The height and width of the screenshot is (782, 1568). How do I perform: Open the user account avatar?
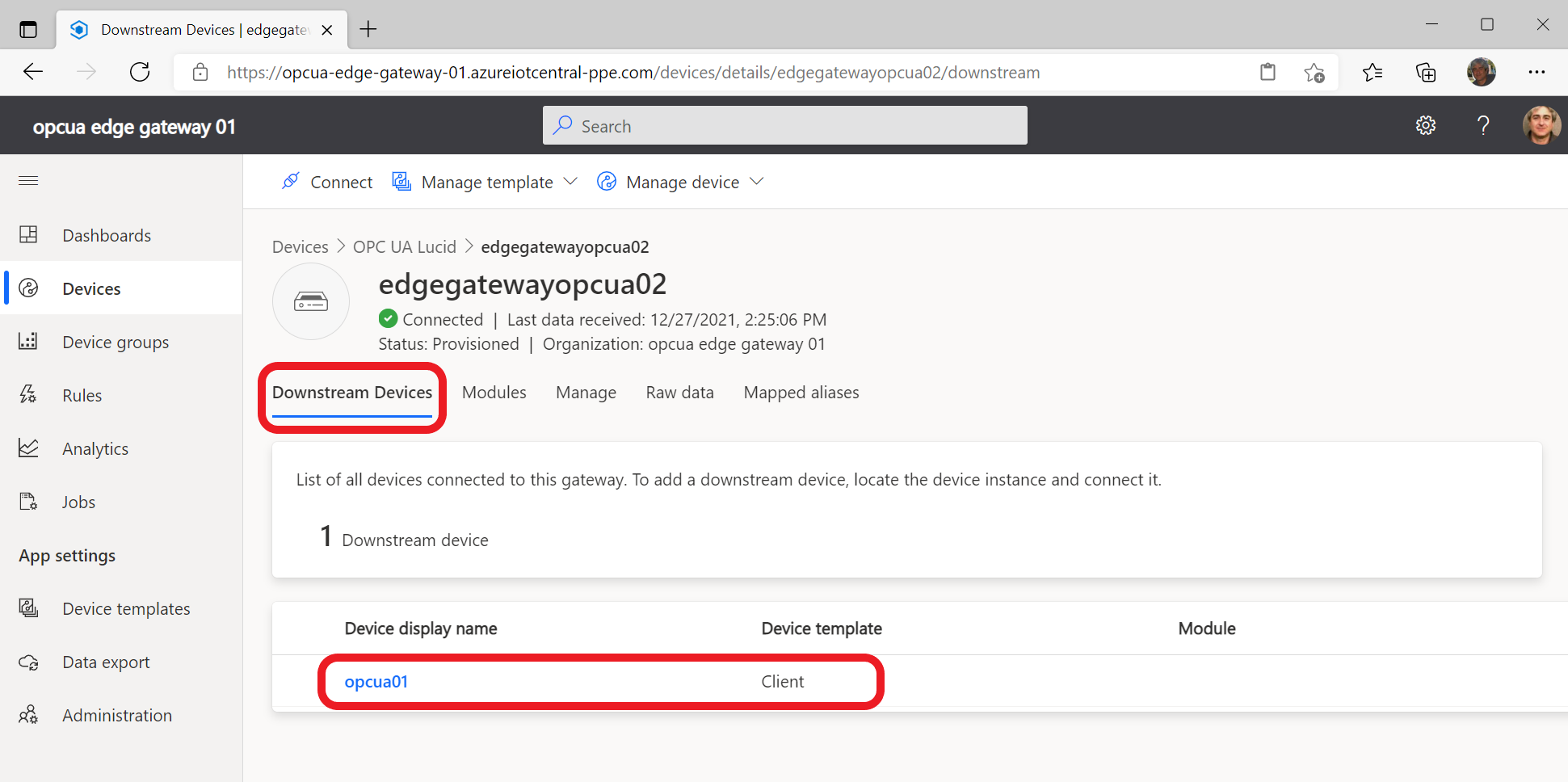(1541, 125)
